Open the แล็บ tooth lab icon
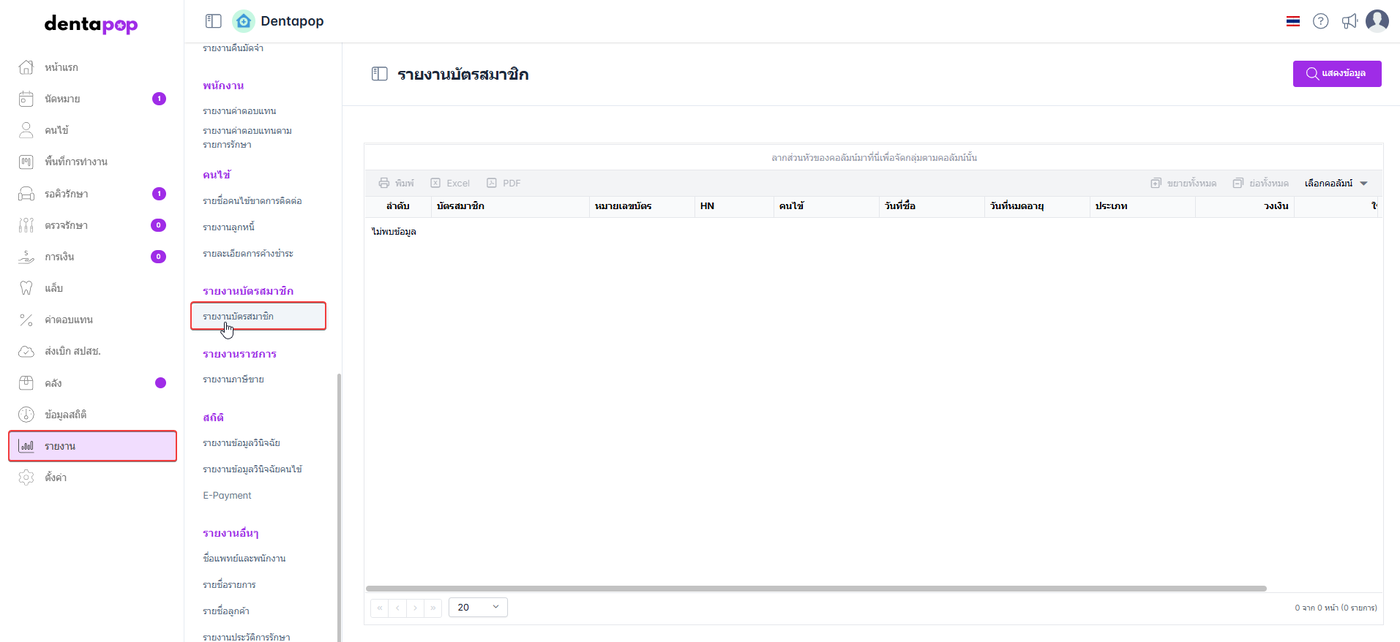1400x642 pixels. (27, 288)
